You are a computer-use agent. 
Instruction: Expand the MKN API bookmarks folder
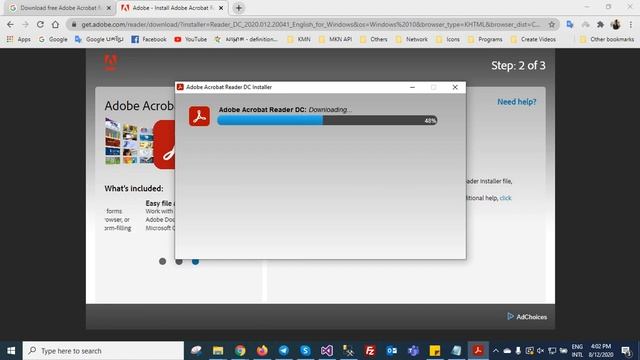(335, 39)
